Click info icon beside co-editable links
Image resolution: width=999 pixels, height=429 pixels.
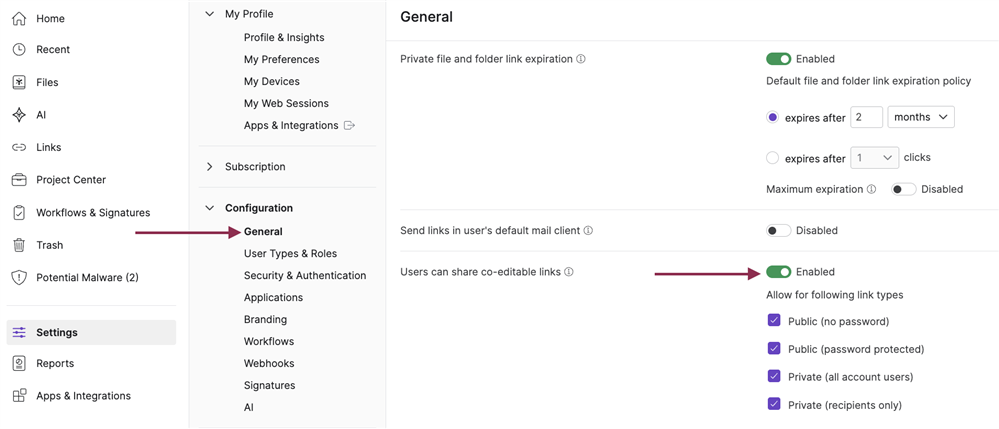tap(568, 272)
